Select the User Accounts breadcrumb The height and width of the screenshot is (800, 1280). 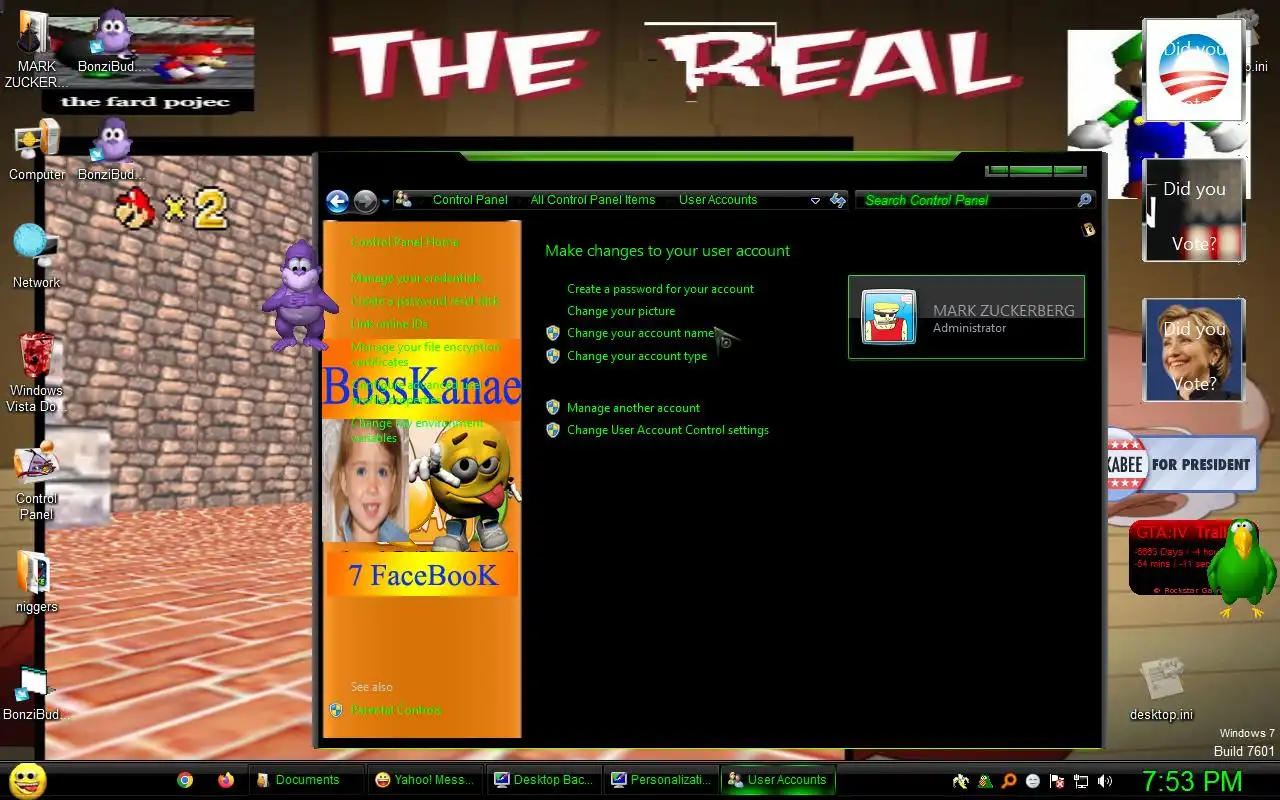tap(718, 200)
